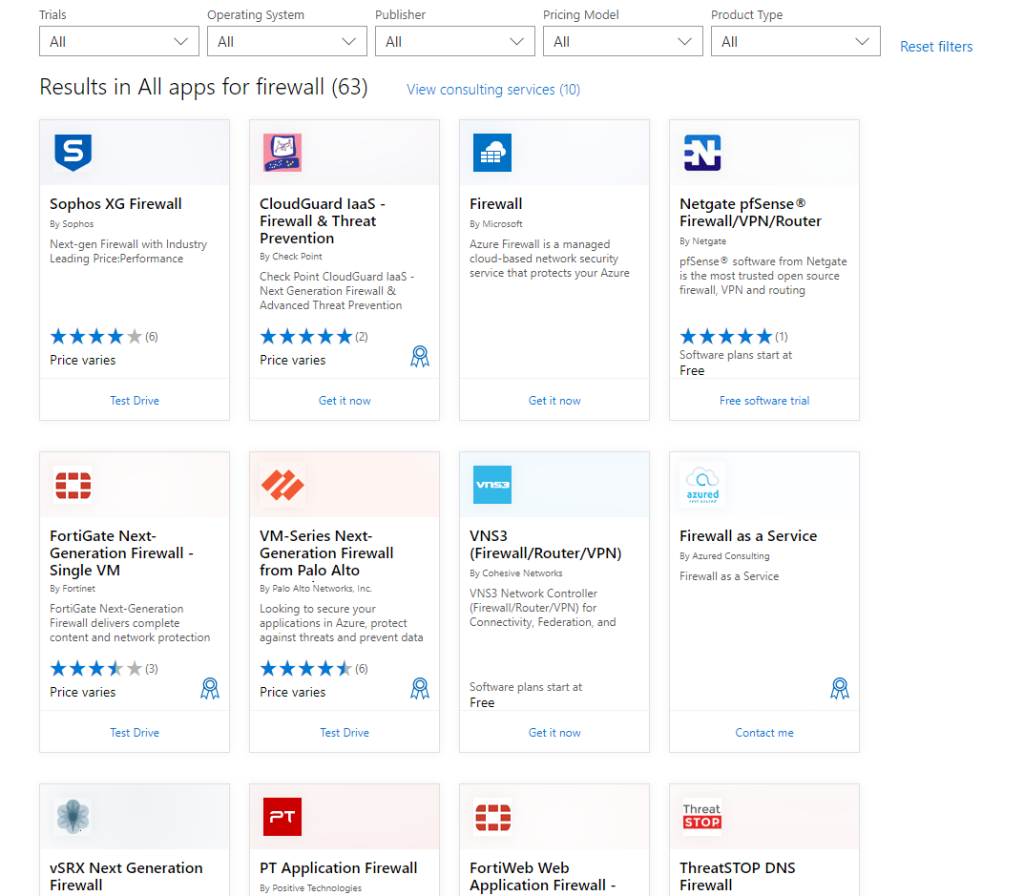The height and width of the screenshot is (896, 1024).
Task: Click the 'By Azured Consulting' publisher text
Action: [x=724, y=556]
